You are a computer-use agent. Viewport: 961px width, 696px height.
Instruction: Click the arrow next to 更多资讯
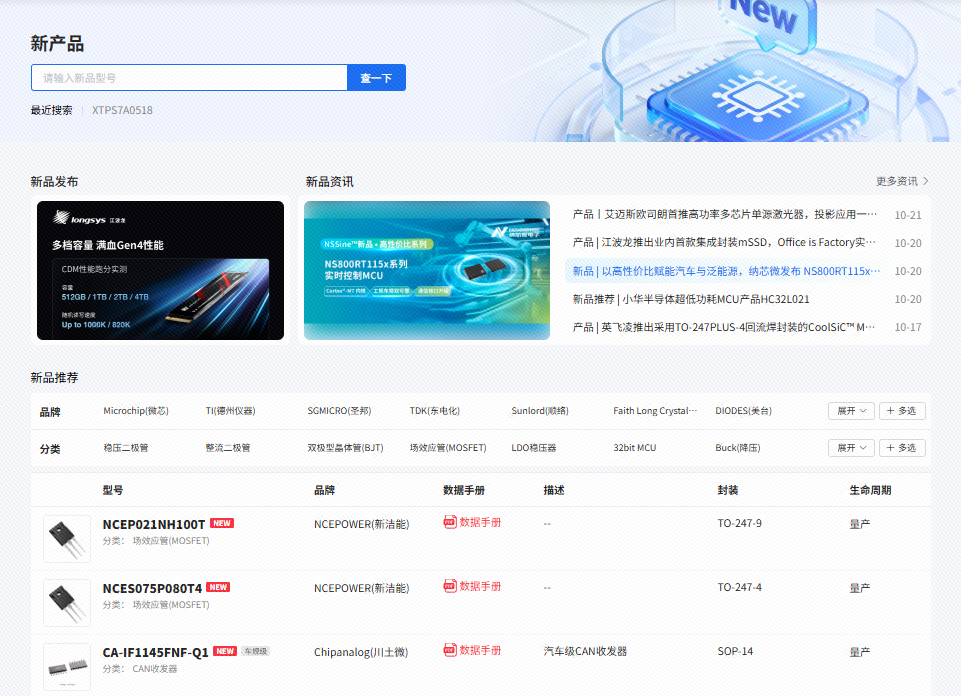pos(926,182)
